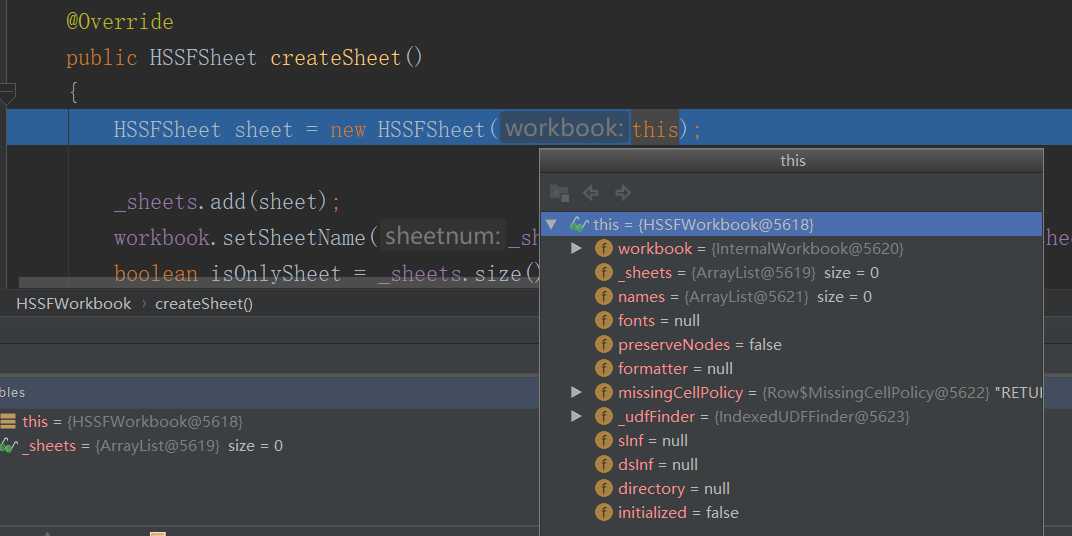Click the field icon next to dsInf
The height and width of the screenshot is (536, 1072).
pyautogui.click(x=604, y=464)
